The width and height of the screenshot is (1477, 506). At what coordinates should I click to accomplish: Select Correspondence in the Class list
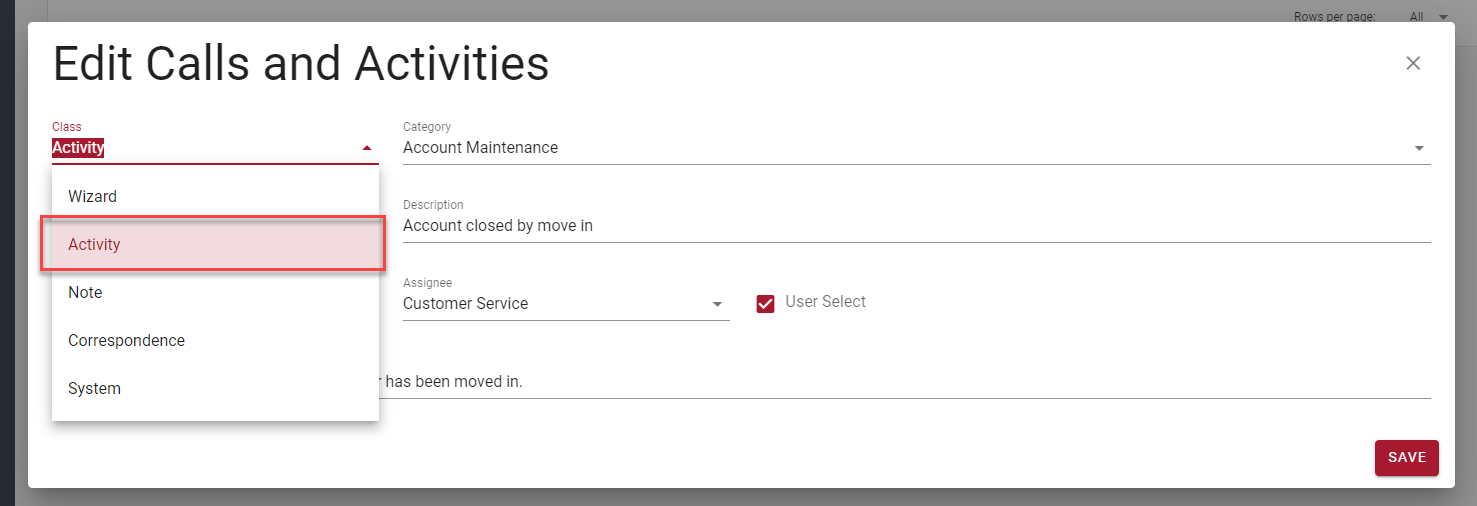click(x=126, y=341)
